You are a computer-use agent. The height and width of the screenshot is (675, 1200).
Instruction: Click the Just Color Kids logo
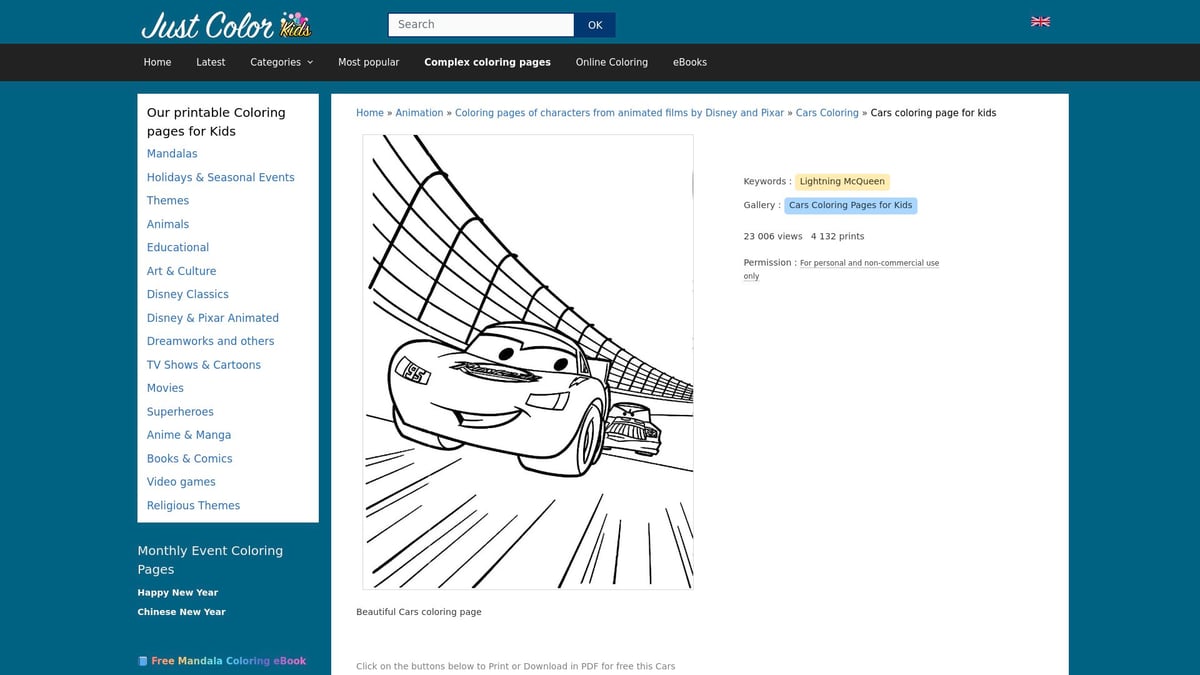(228, 24)
